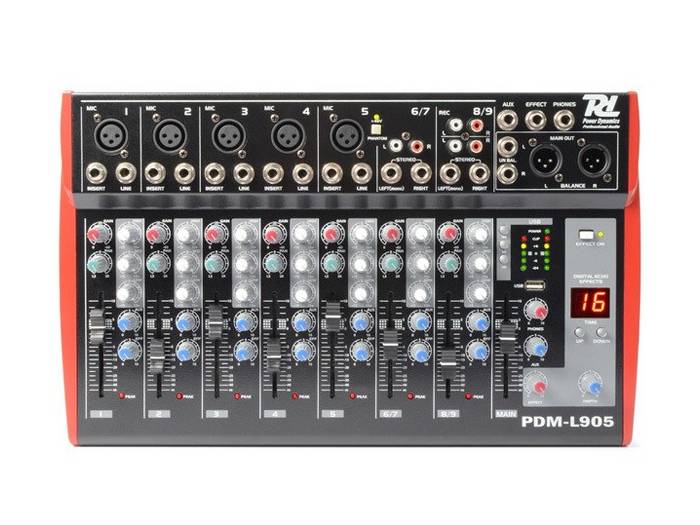
Task: Plug into the channel 1 MIC XLR input
Action: (x=111, y=134)
